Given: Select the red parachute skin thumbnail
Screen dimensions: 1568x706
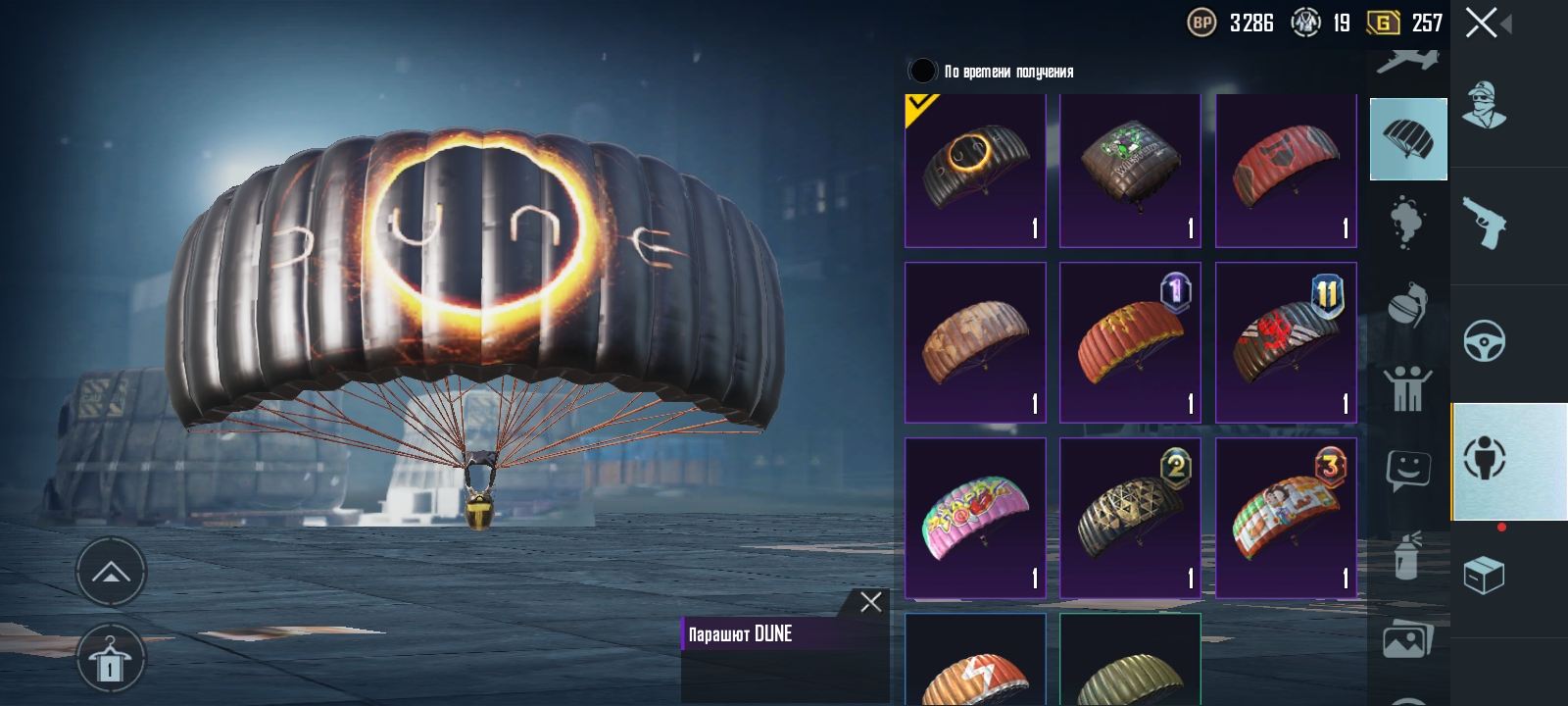Looking at the screenshot, I should [x=1286, y=171].
